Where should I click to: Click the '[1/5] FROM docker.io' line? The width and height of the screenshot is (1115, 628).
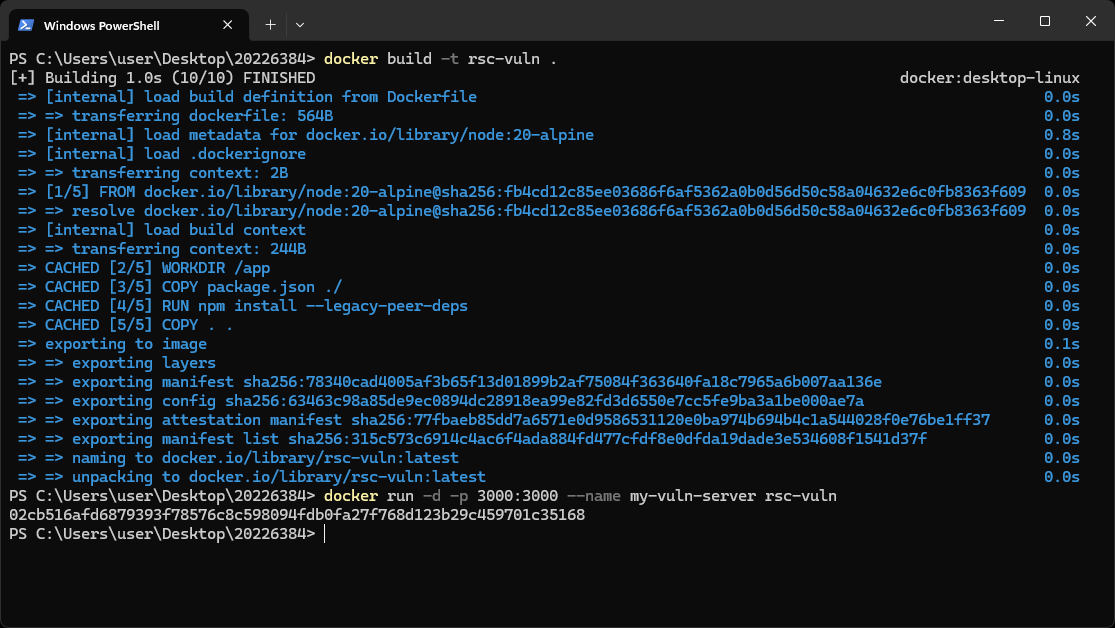tap(522, 192)
